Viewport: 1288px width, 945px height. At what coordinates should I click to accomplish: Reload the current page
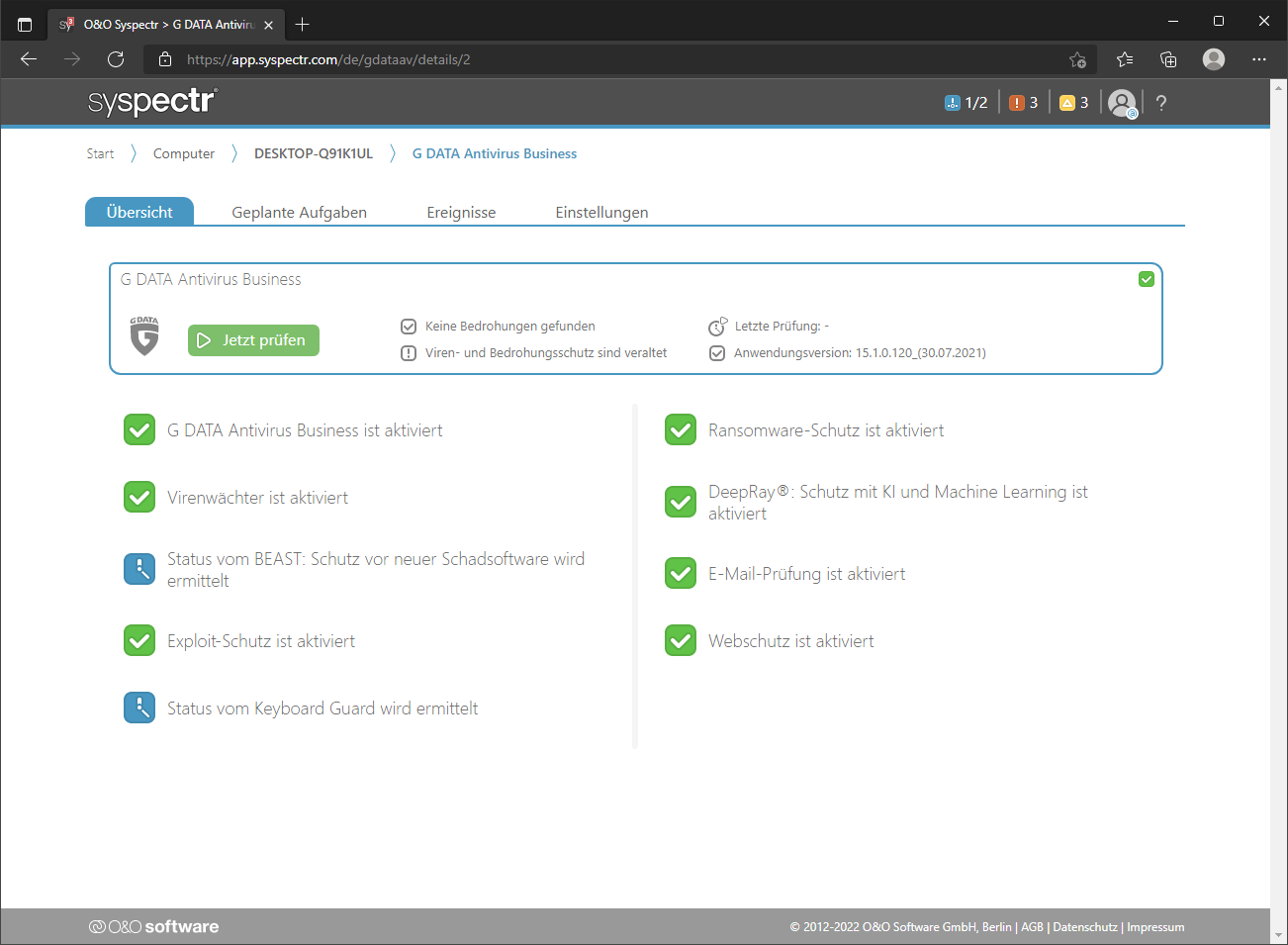pos(116,59)
